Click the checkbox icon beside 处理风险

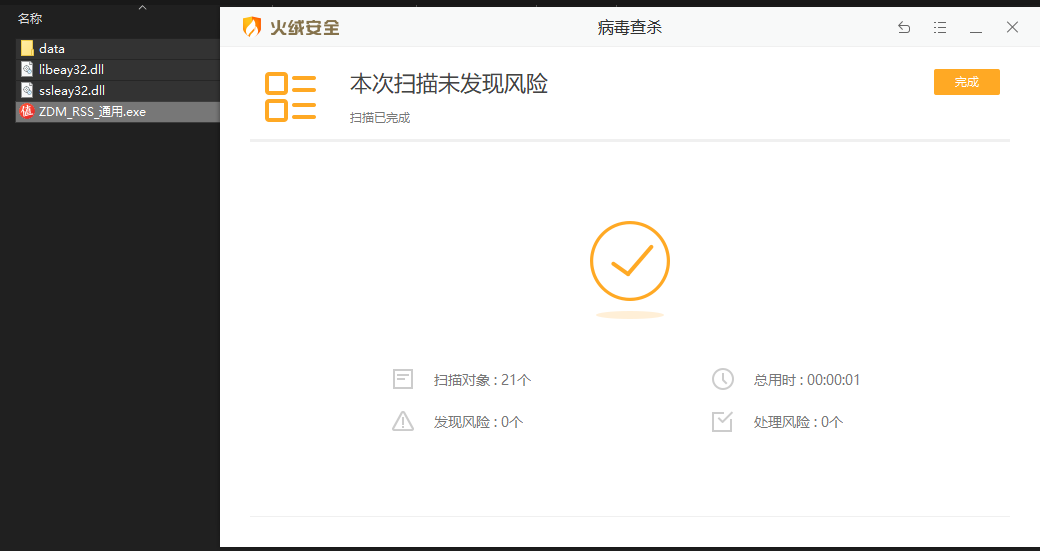click(722, 421)
